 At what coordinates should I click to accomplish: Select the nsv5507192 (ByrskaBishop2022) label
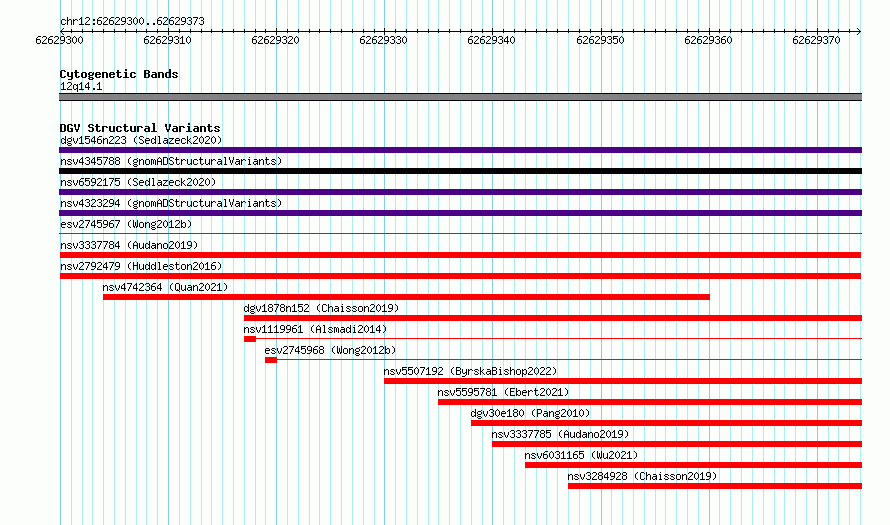(470, 371)
